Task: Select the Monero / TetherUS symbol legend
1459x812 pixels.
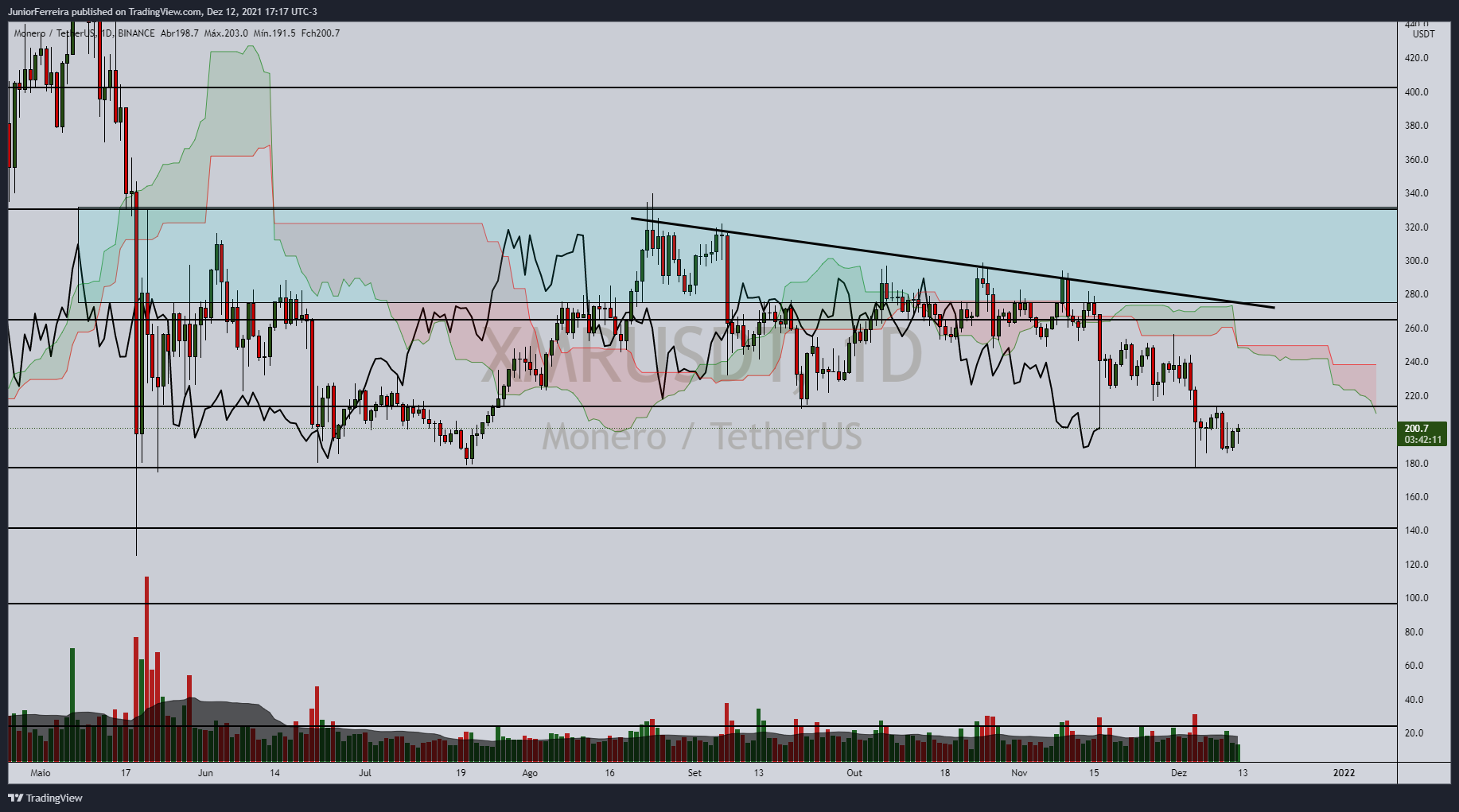Action: [x=55, y=33]
